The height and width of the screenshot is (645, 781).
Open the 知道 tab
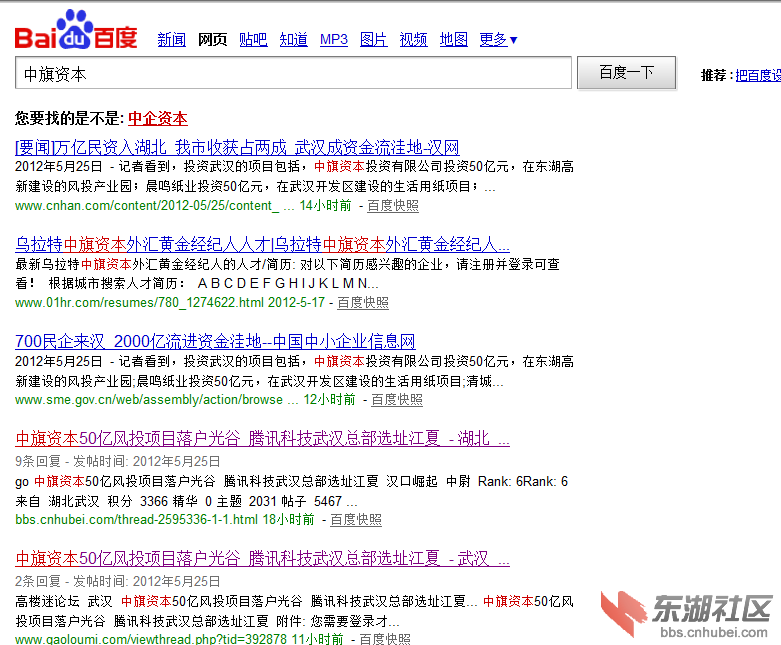tap(293, 39)
